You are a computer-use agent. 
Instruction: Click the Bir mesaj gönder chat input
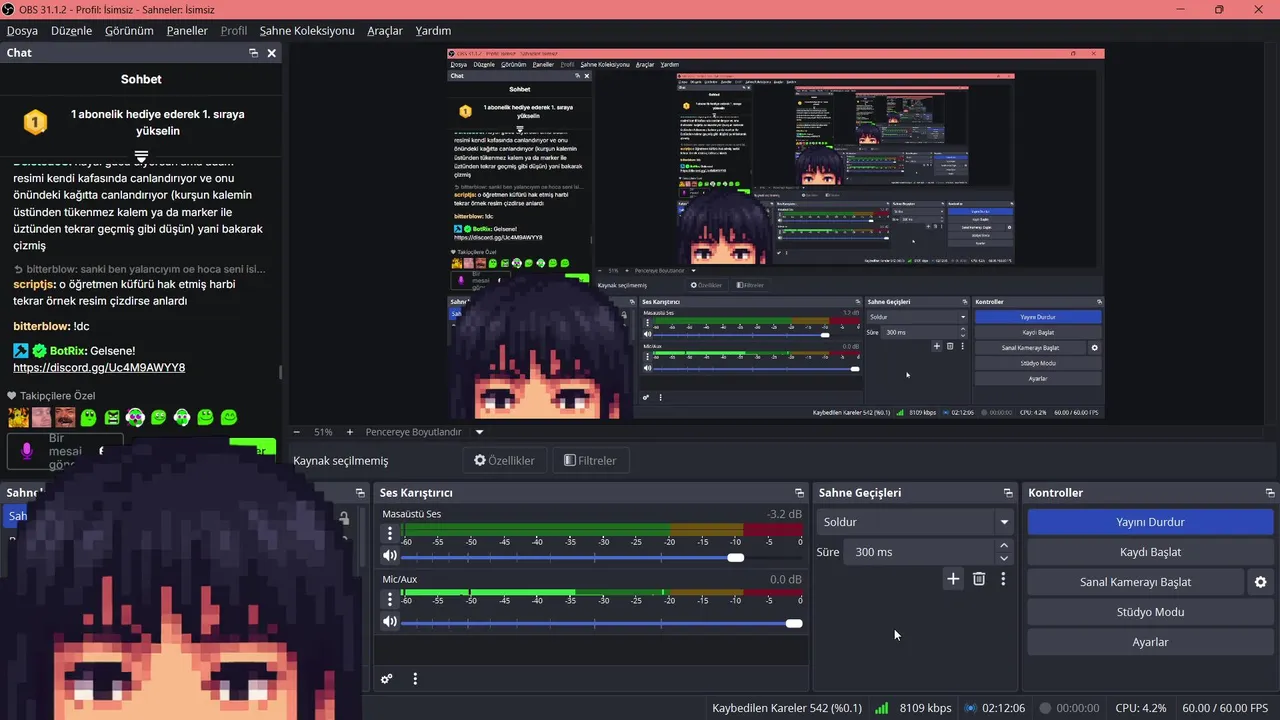pyautogui.click(x=65, y=452)
